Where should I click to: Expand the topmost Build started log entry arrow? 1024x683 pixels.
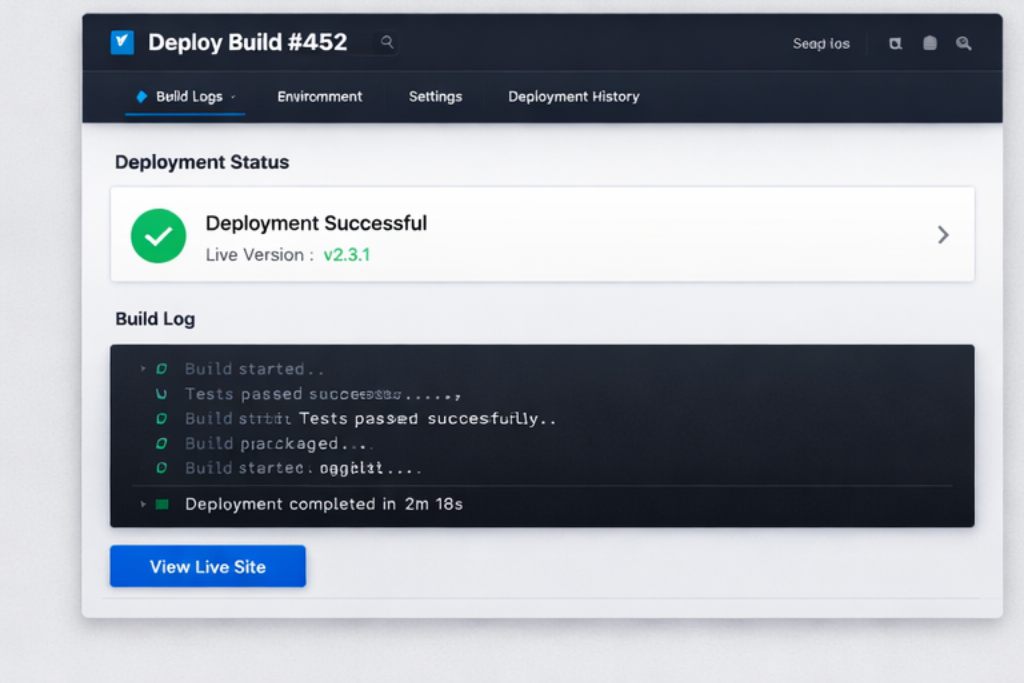143,369
